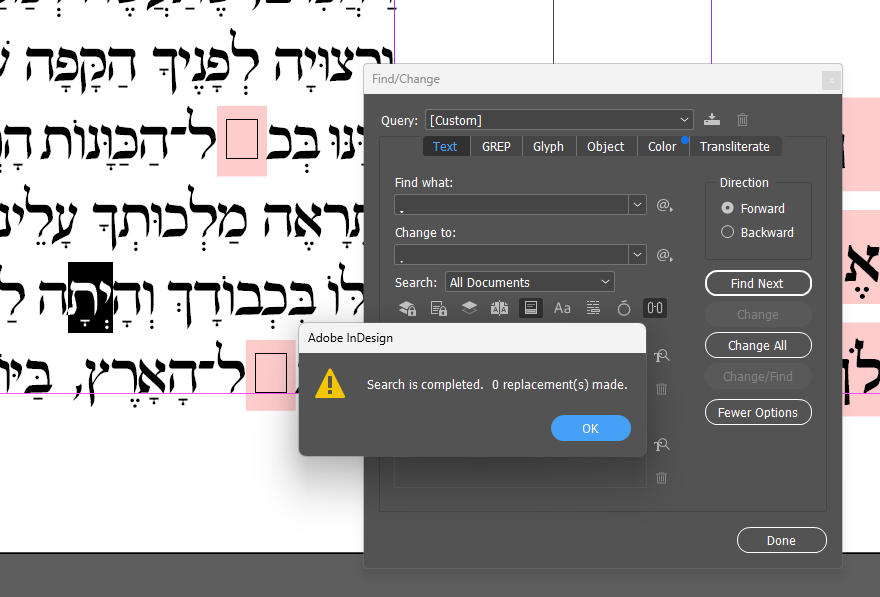Switch to the GREP tab
Viewport: 880px width, 597px height.
(496, 146)
